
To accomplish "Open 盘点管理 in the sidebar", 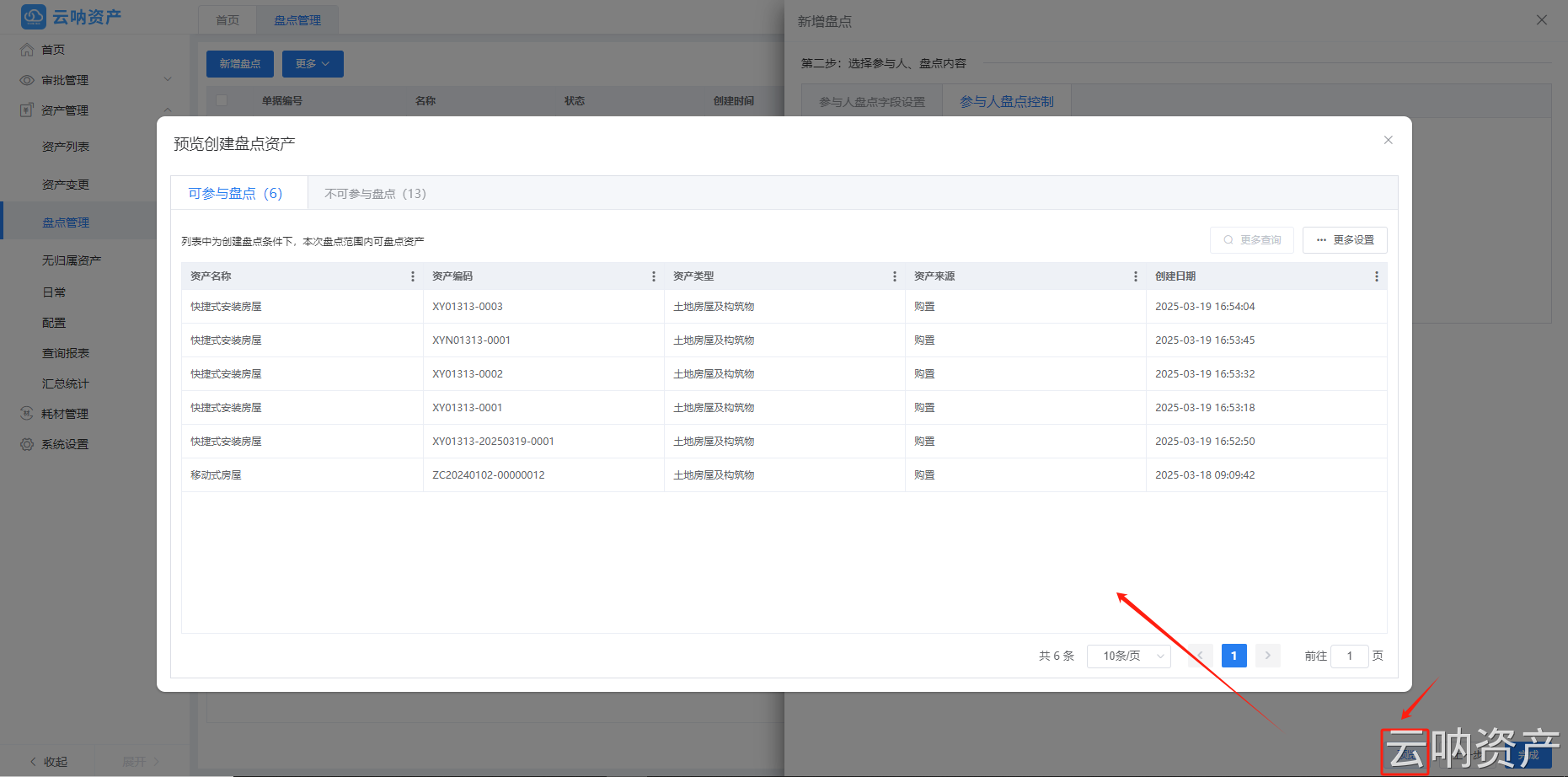I will 66,222.
